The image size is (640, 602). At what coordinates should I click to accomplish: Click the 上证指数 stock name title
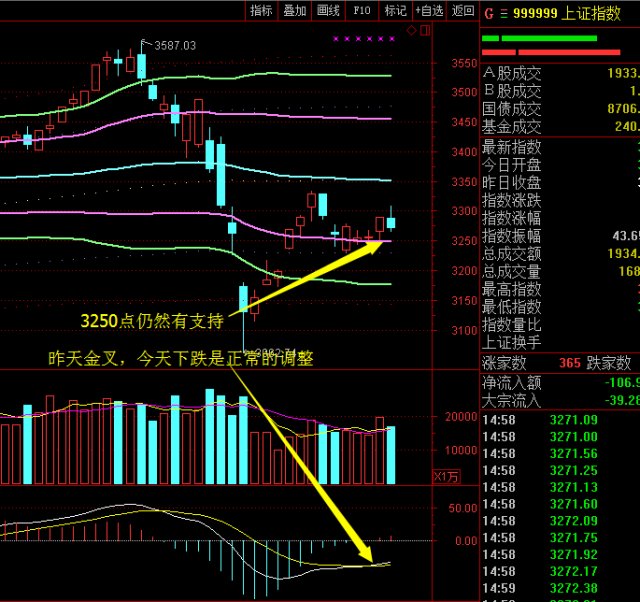tap(591, 13)
